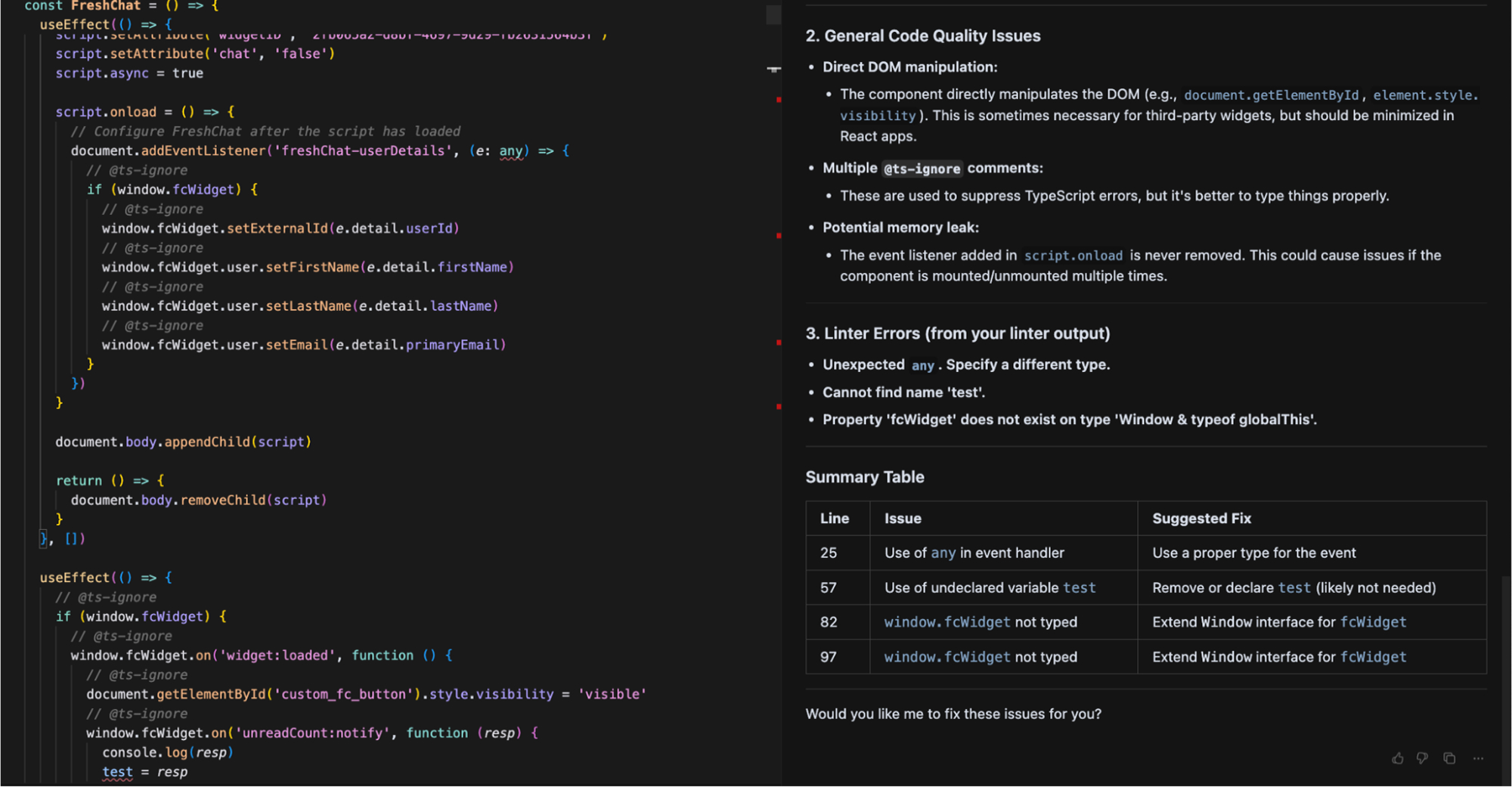This screenshot has width=1512, height=787.
Task: Click the 'Direct DOM manipulation:' bullet
Action: (909, 67)
